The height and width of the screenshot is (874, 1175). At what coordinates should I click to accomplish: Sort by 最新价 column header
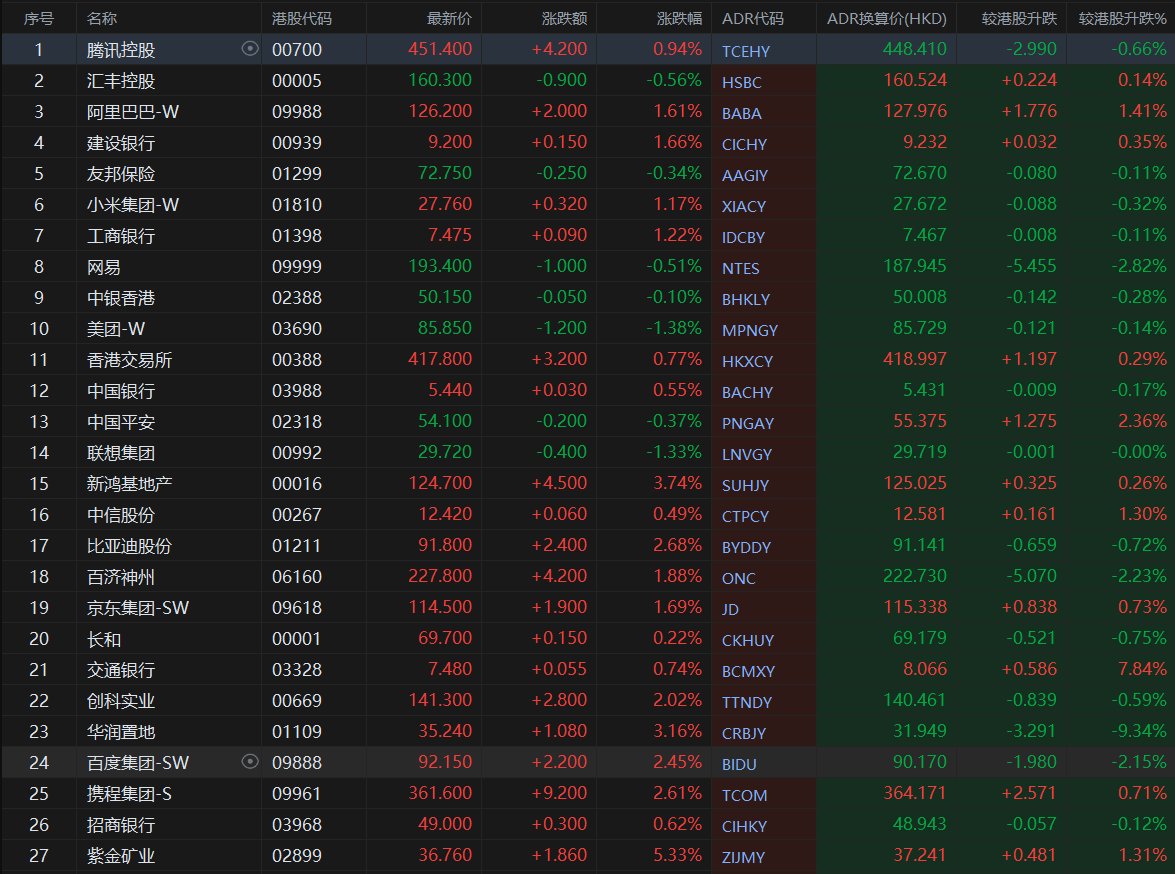(449, 18)
